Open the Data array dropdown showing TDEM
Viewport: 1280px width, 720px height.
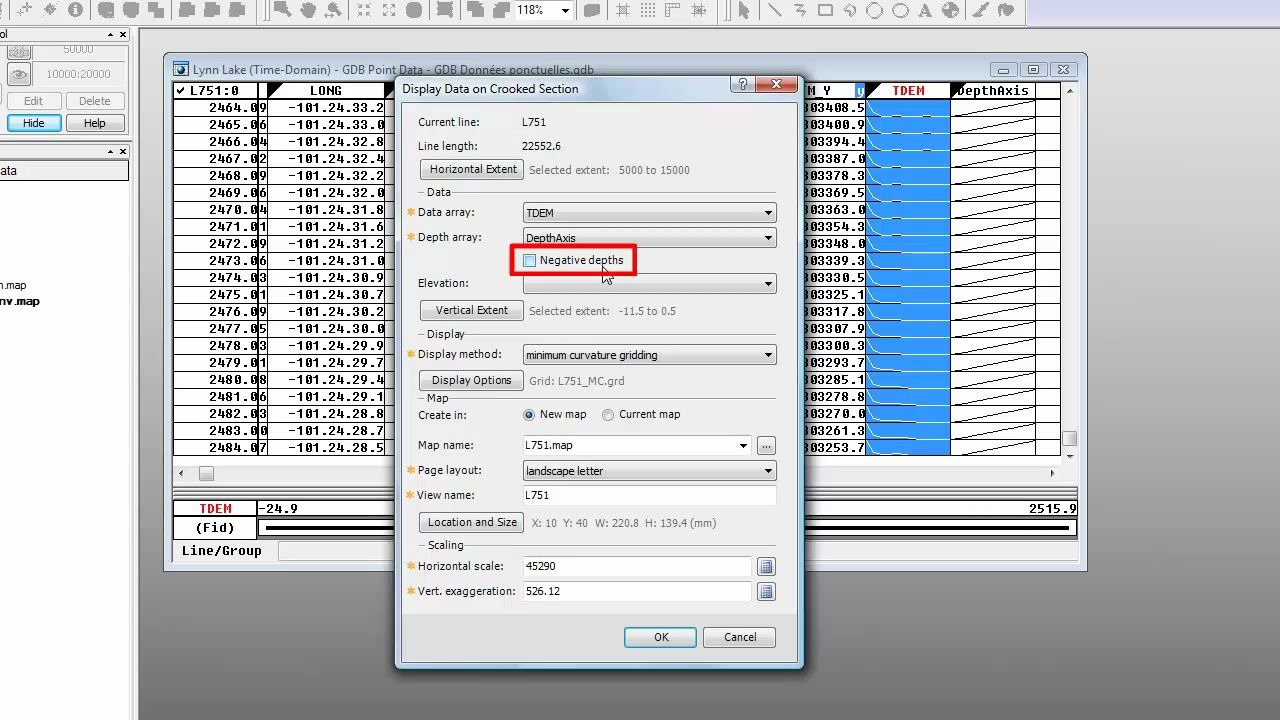[650, 213]
